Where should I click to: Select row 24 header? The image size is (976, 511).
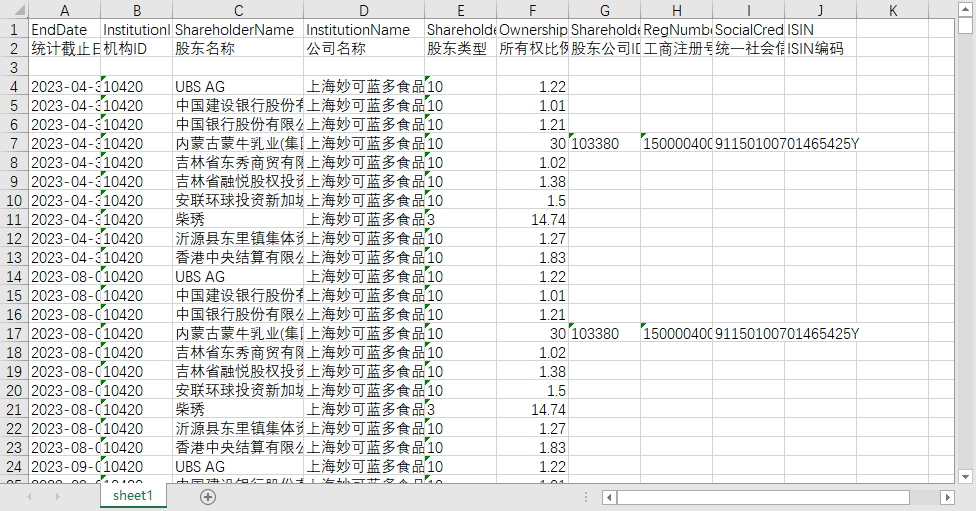[14, 466]
